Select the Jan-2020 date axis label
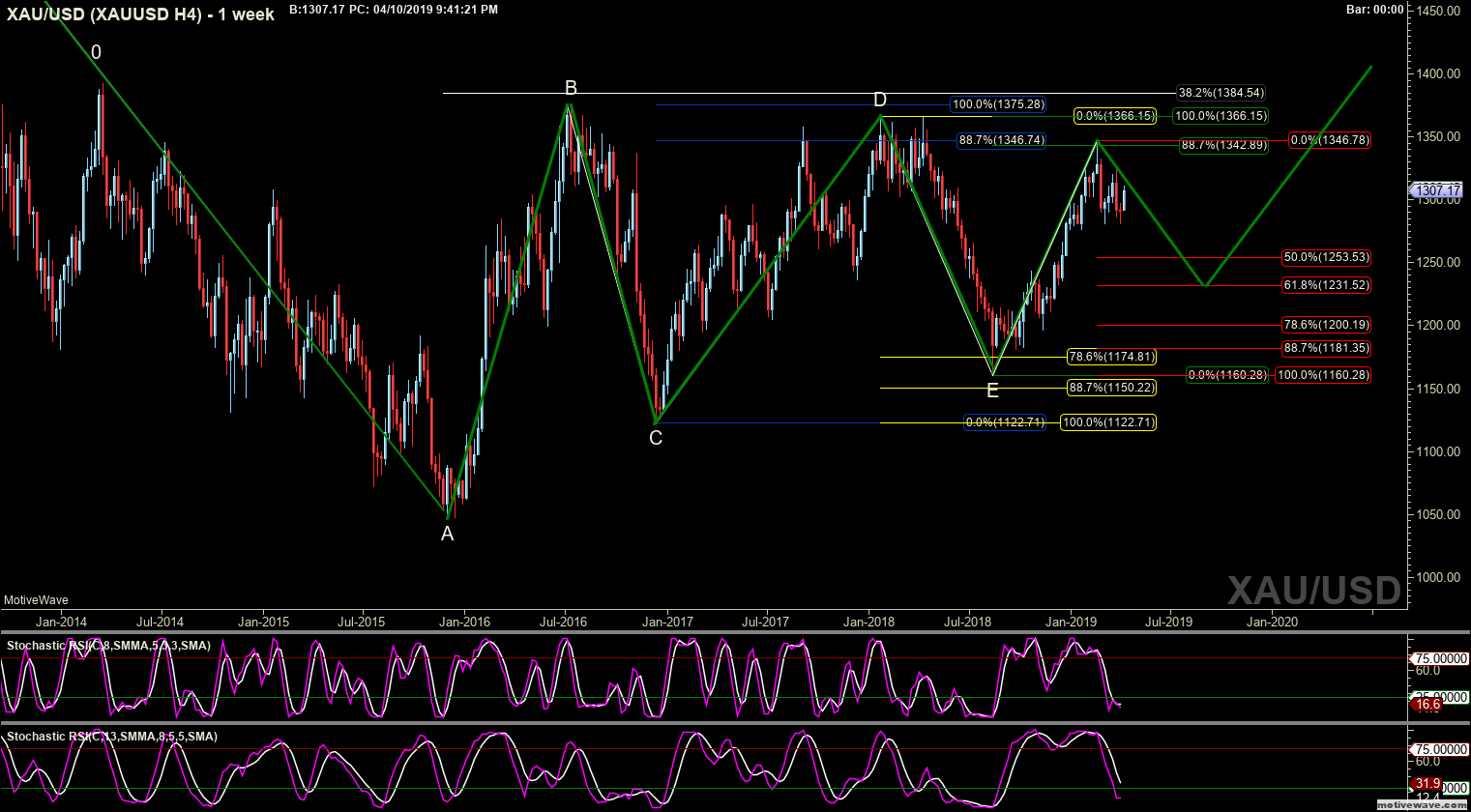This screenshot has width=1471, height=812. pos(1272,622)
